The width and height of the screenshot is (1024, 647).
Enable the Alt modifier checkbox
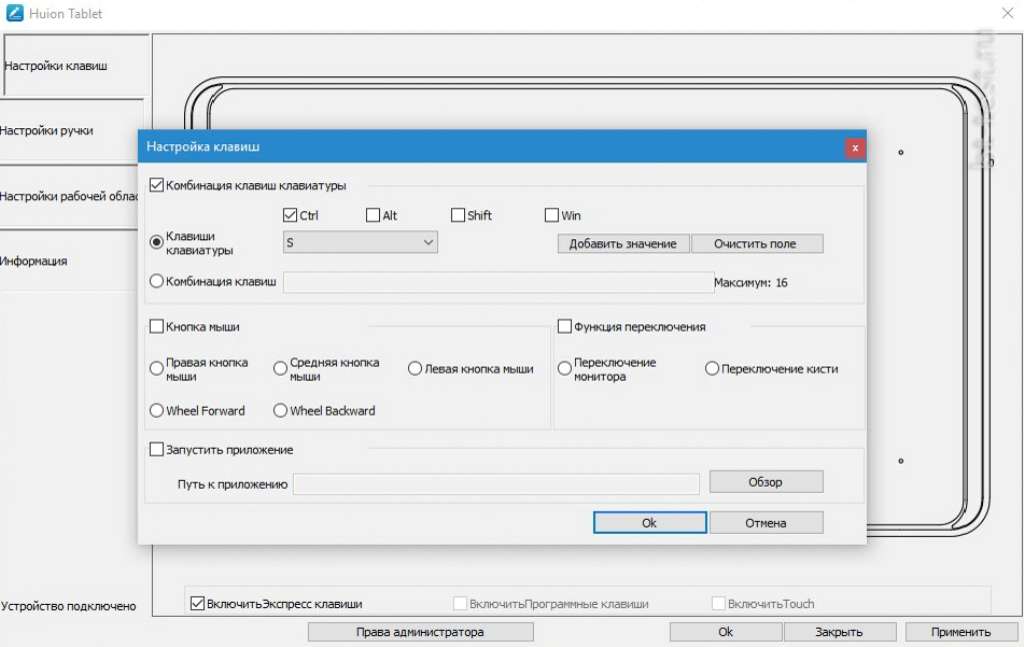click(x=373, y=215)
